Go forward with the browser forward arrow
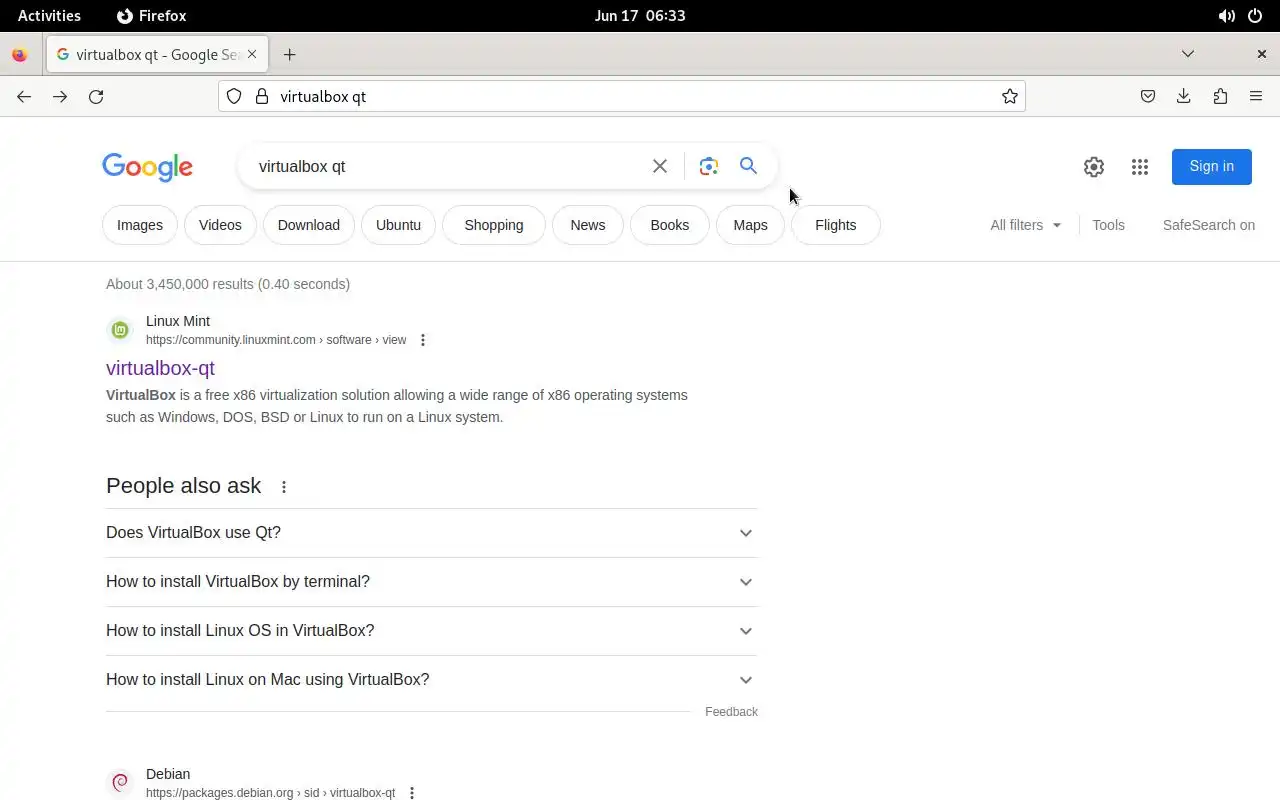1280x800 pixels. [60, 96]
